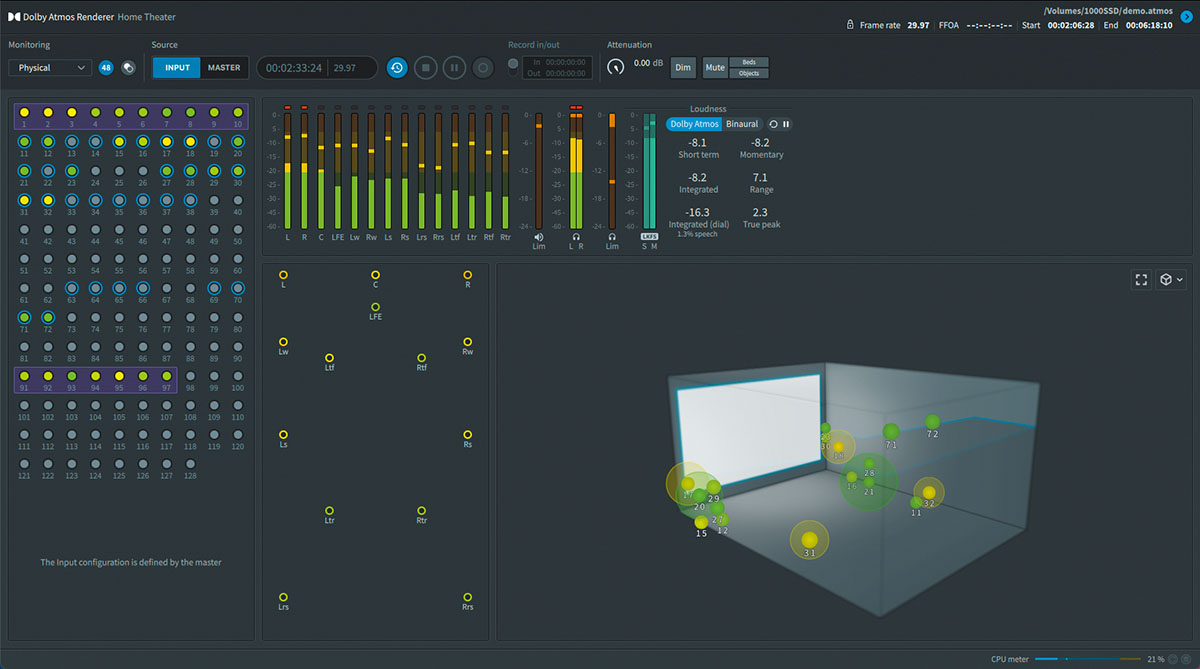Click the C speaker in the layout

375,274
